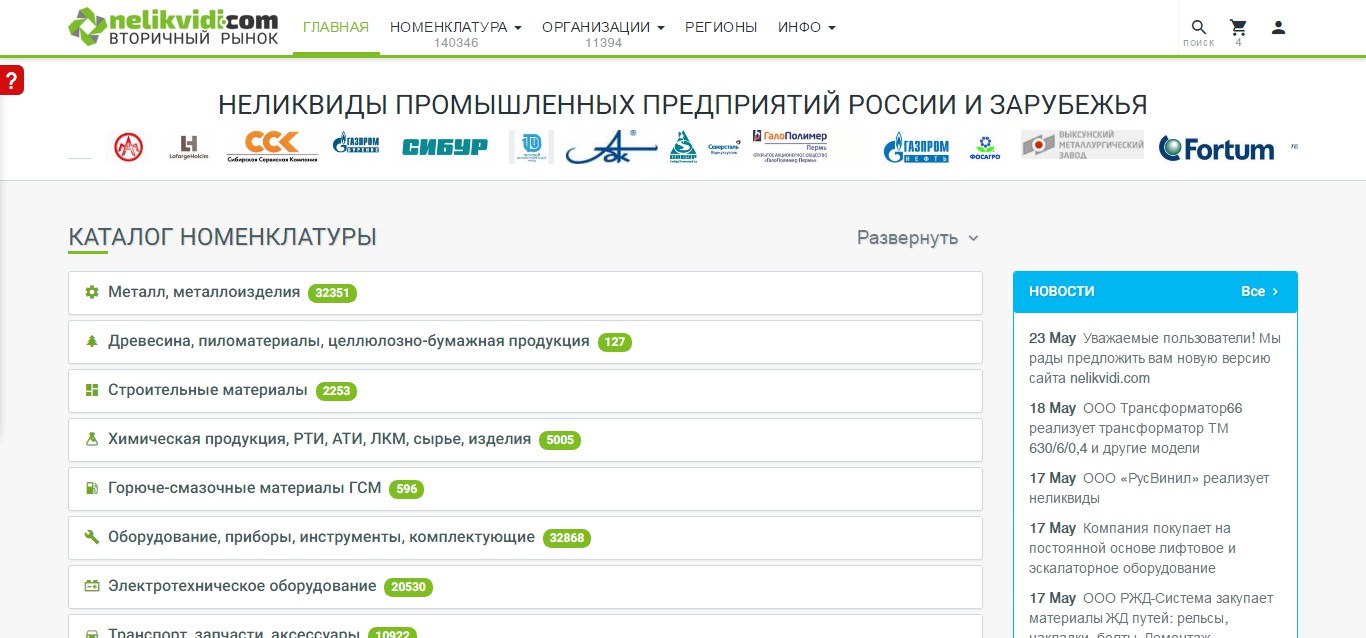
Task: Open category Древесина, пиломатериалы, целлюлозно-бумажная продукция
Action: 525,342
